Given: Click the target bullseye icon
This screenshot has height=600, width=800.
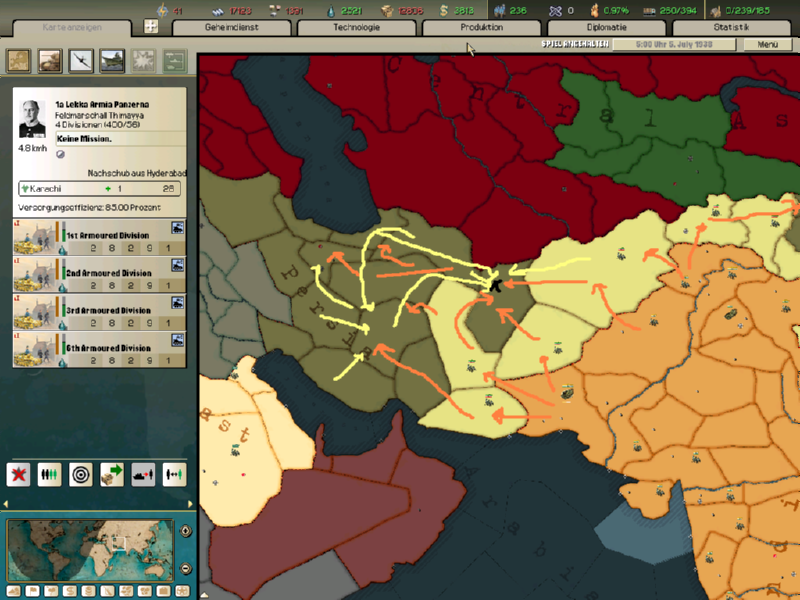Looking at the screenshot, I should pos(81,474).
